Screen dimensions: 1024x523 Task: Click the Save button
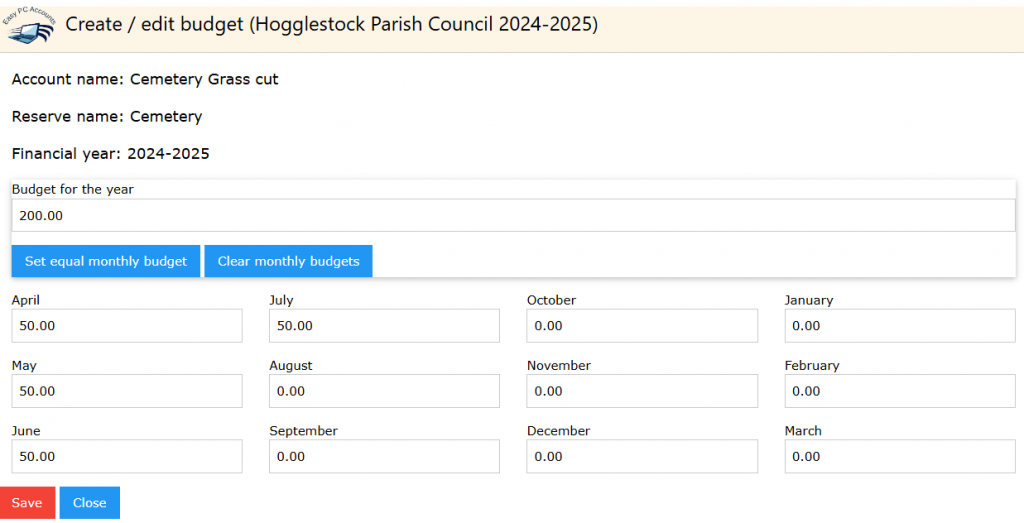(27, 503)
